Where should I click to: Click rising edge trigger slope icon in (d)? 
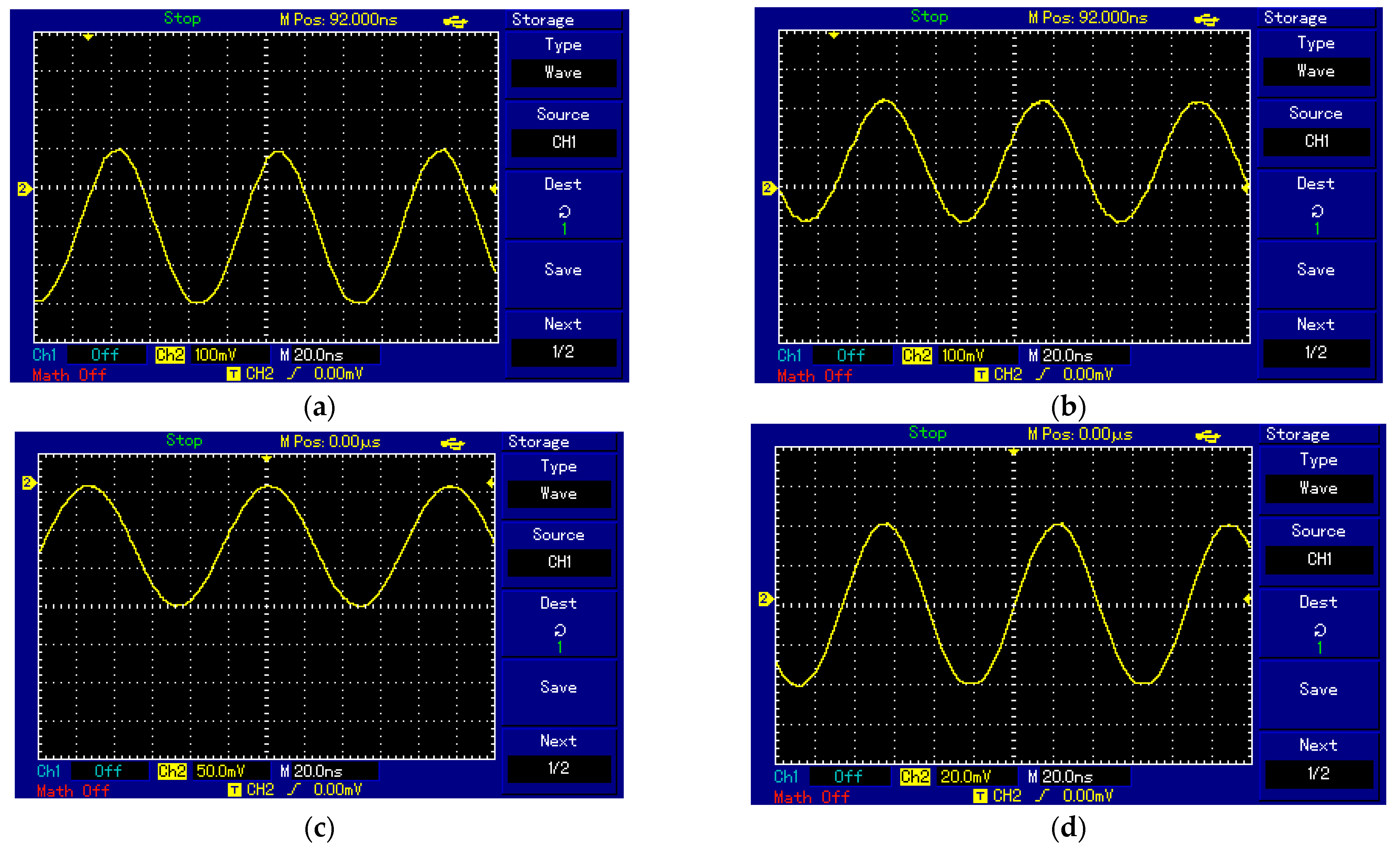(1042, 796)
